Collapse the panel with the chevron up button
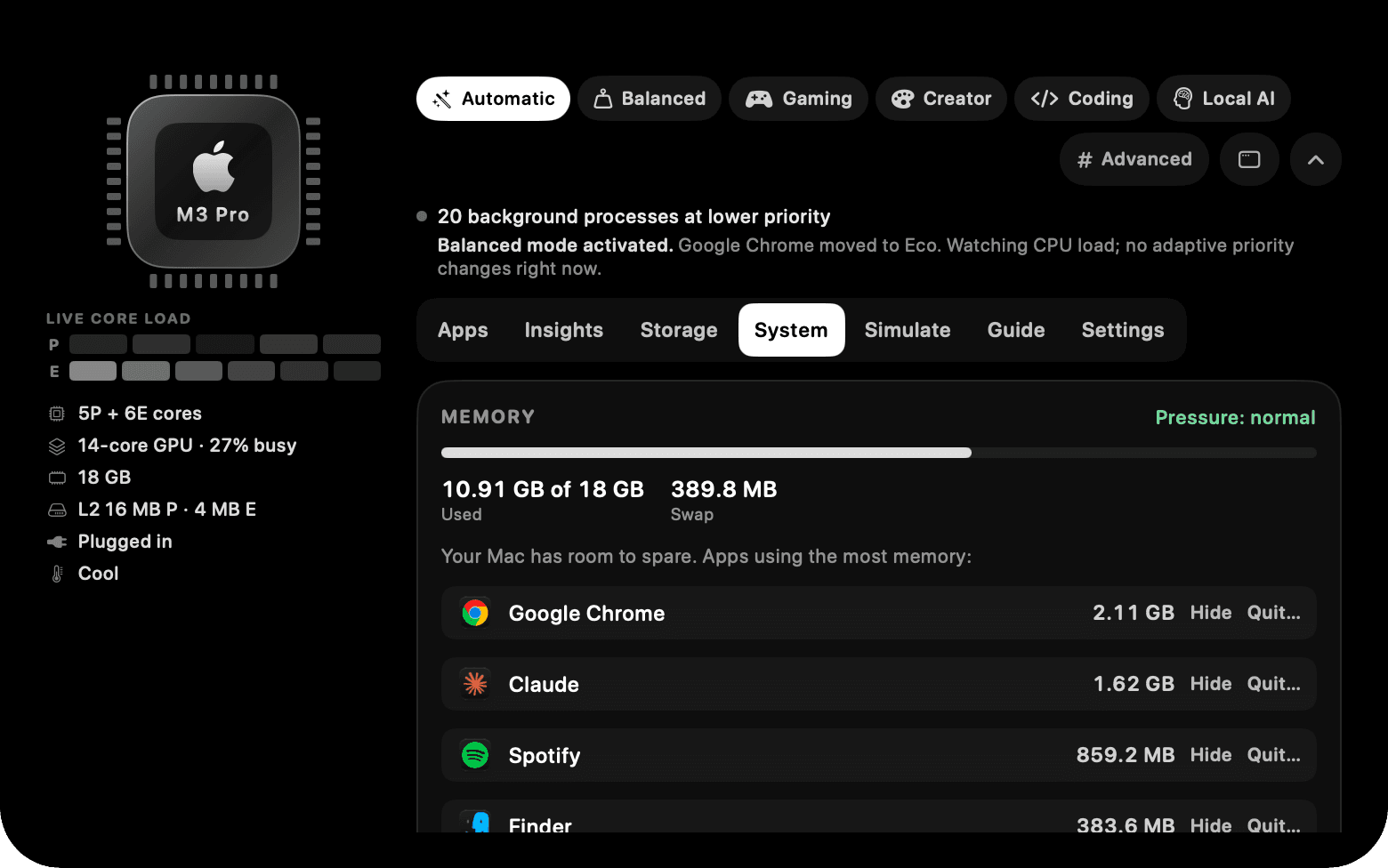The image size is (1388, 868). [1316, 159]
